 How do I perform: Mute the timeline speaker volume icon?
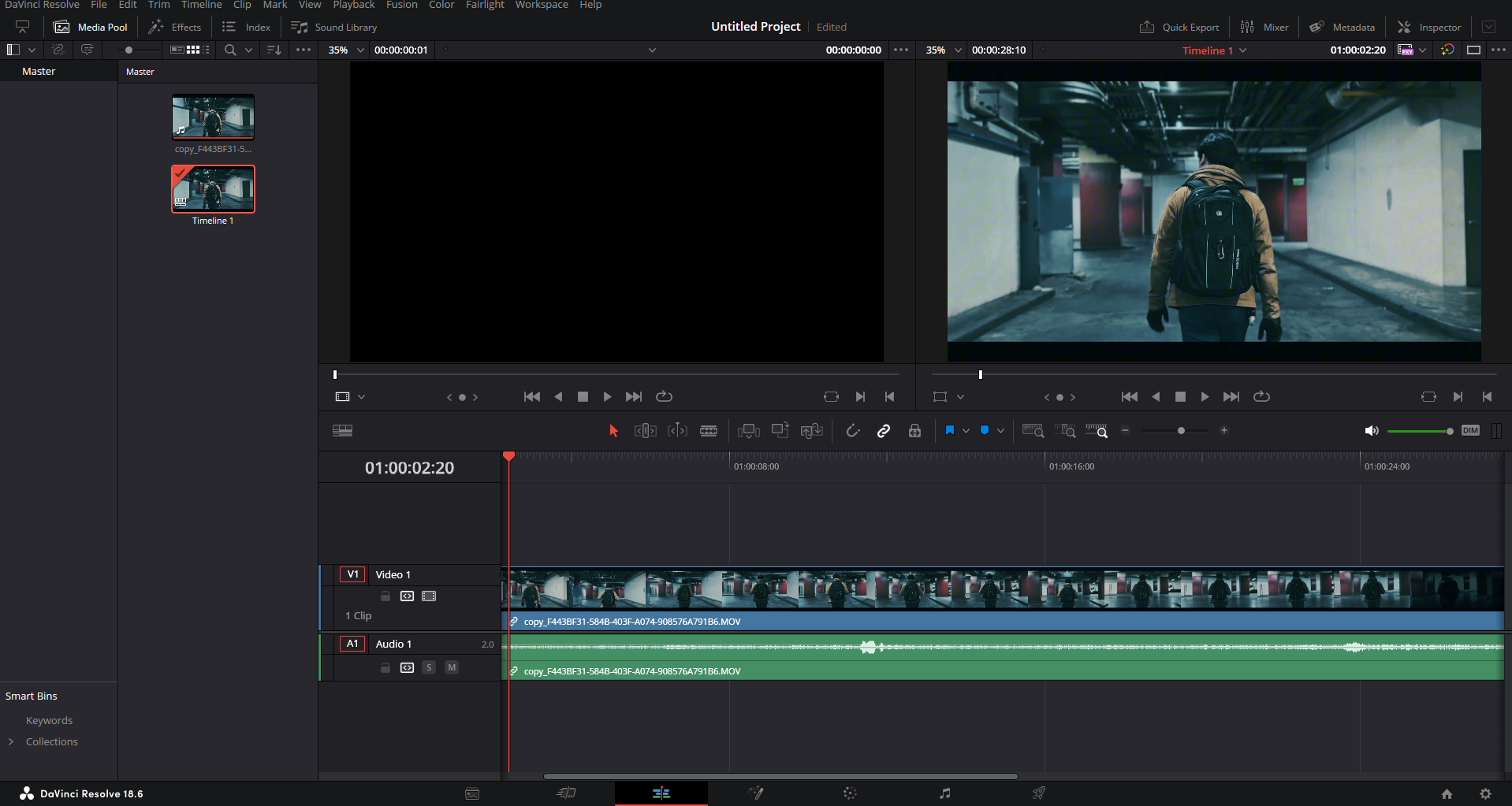point(1372,430)
